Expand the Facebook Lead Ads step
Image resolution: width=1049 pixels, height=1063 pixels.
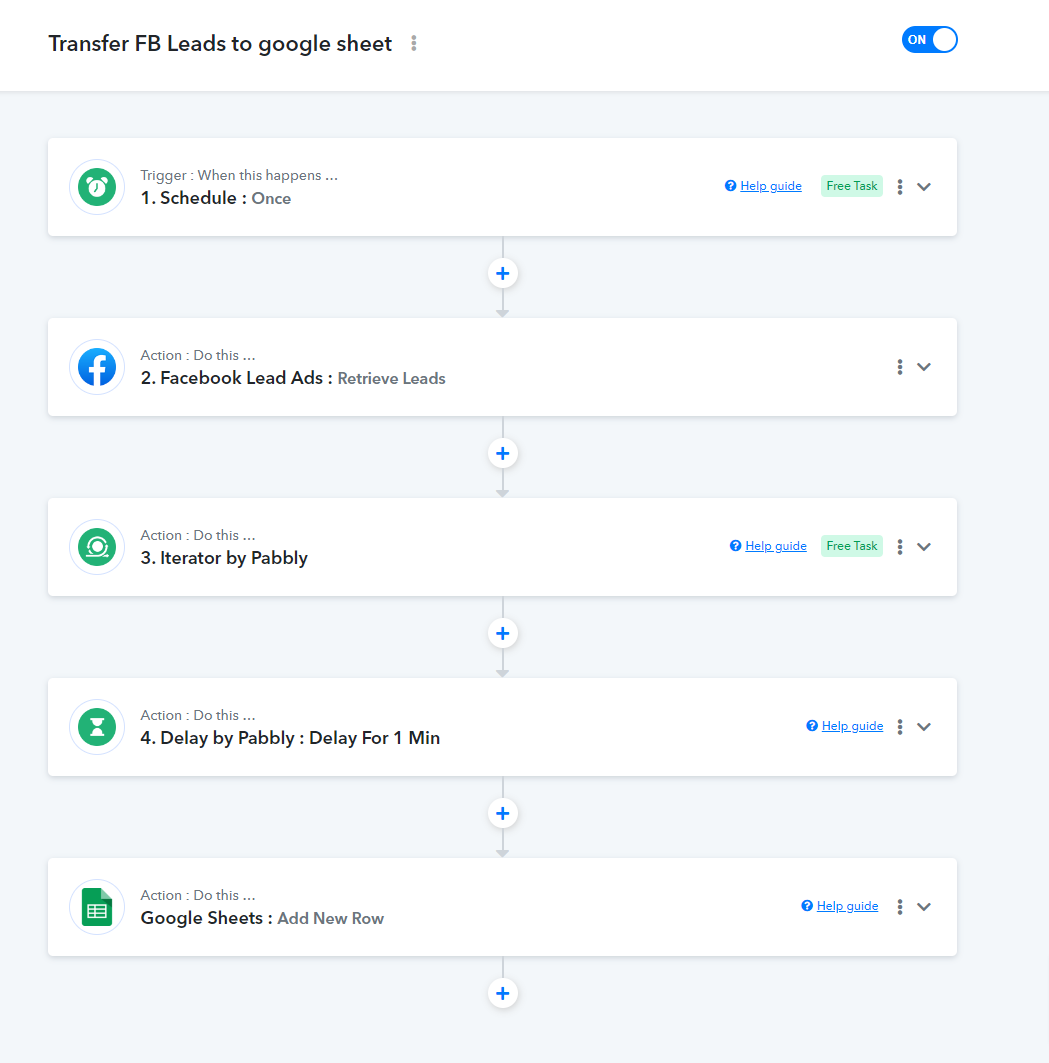[924, 367]
